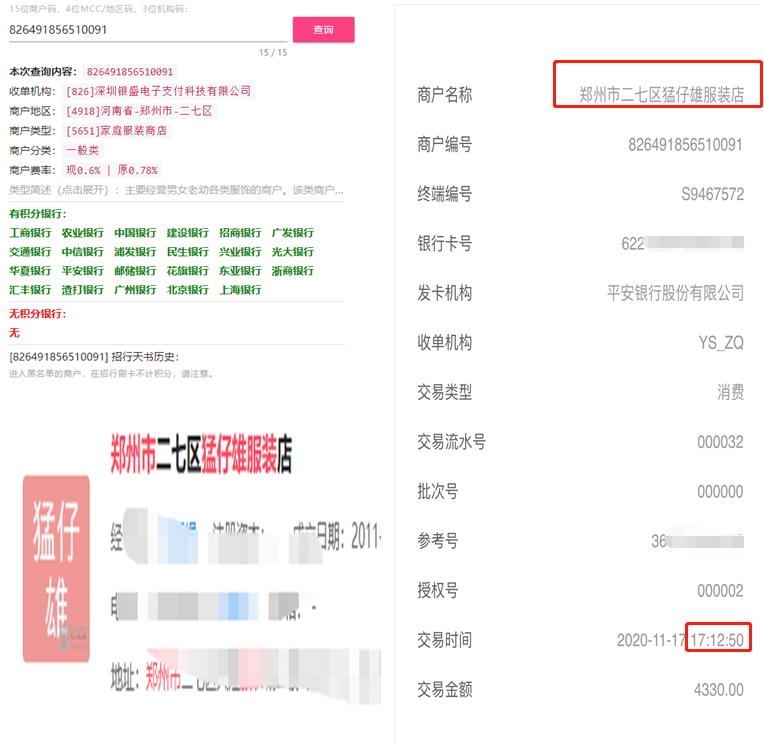Select query content value 826491856510091 in pink
This screenshot has height=744, width=764.
(x=130, y=72)
